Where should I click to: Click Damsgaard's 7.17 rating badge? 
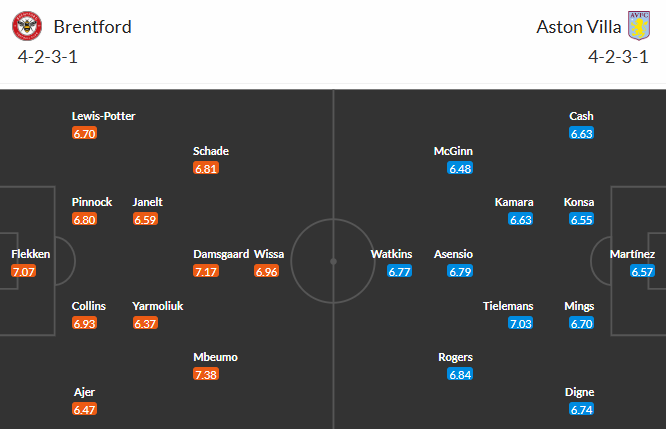coord(206,271)
